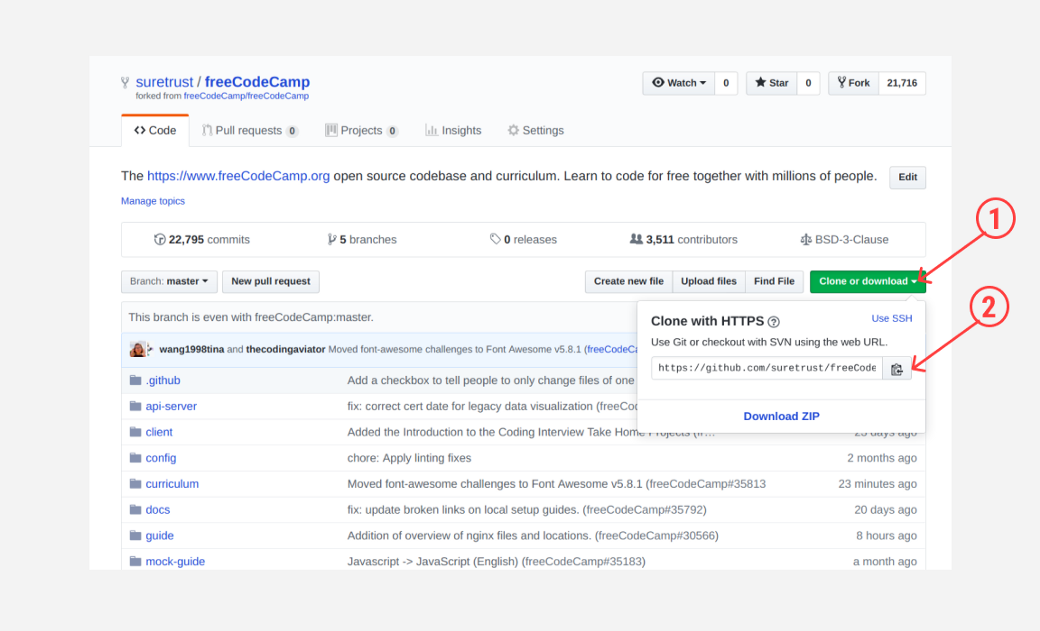Open the 'Addition of overview of nginx' commit message
The height and width of the screenshot is (631, 1040).
tap(533, 535)
